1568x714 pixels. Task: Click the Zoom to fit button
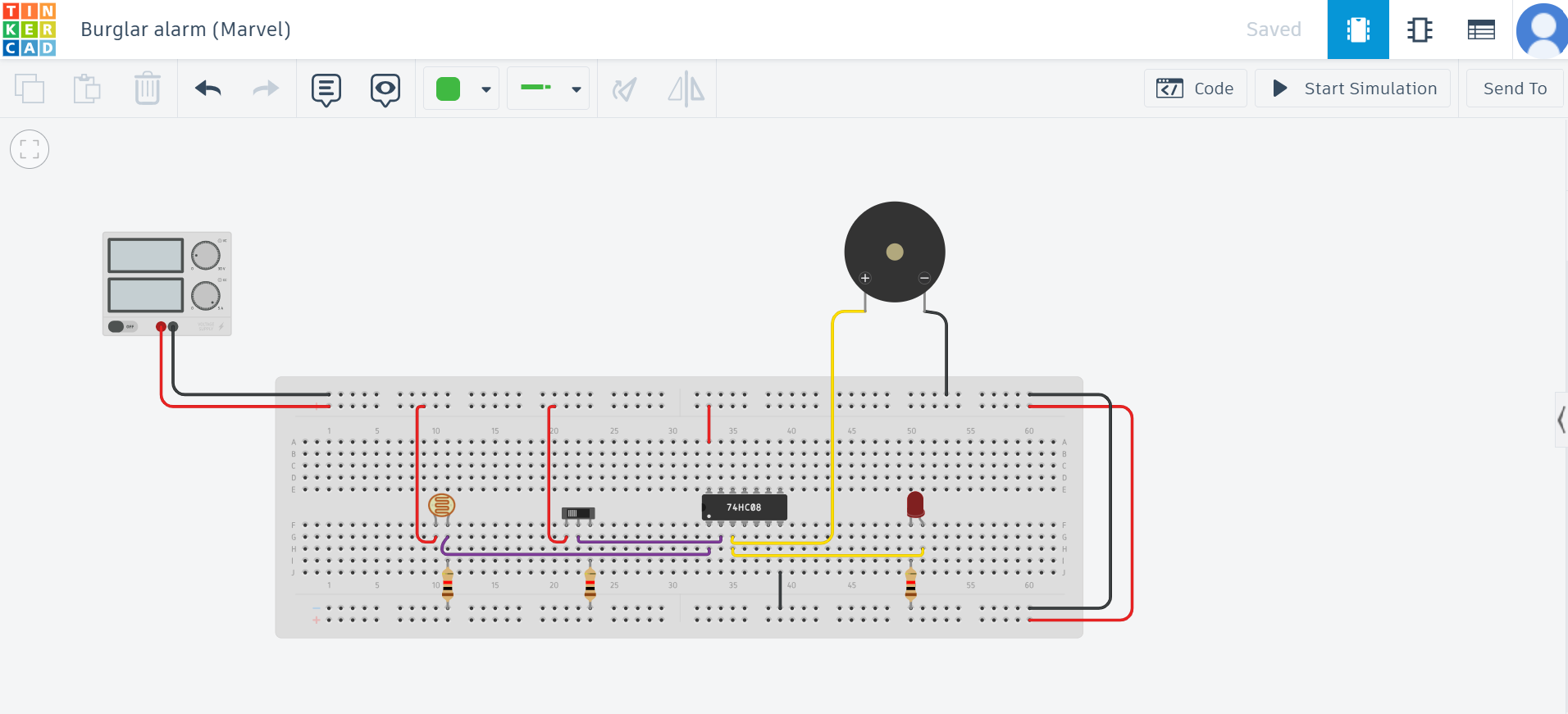(30, 149)
